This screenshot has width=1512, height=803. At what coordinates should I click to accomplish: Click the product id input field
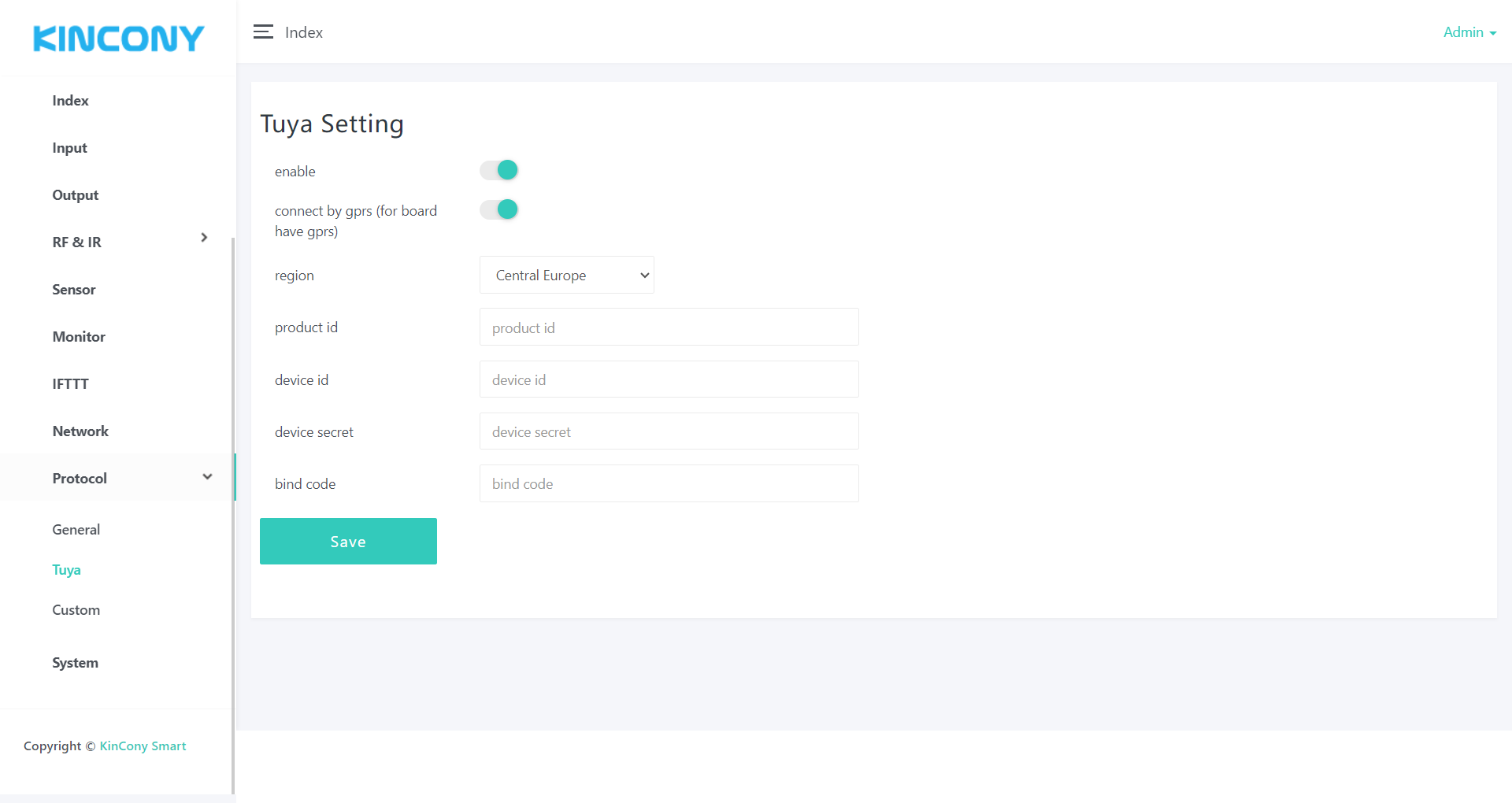(669, 327)
